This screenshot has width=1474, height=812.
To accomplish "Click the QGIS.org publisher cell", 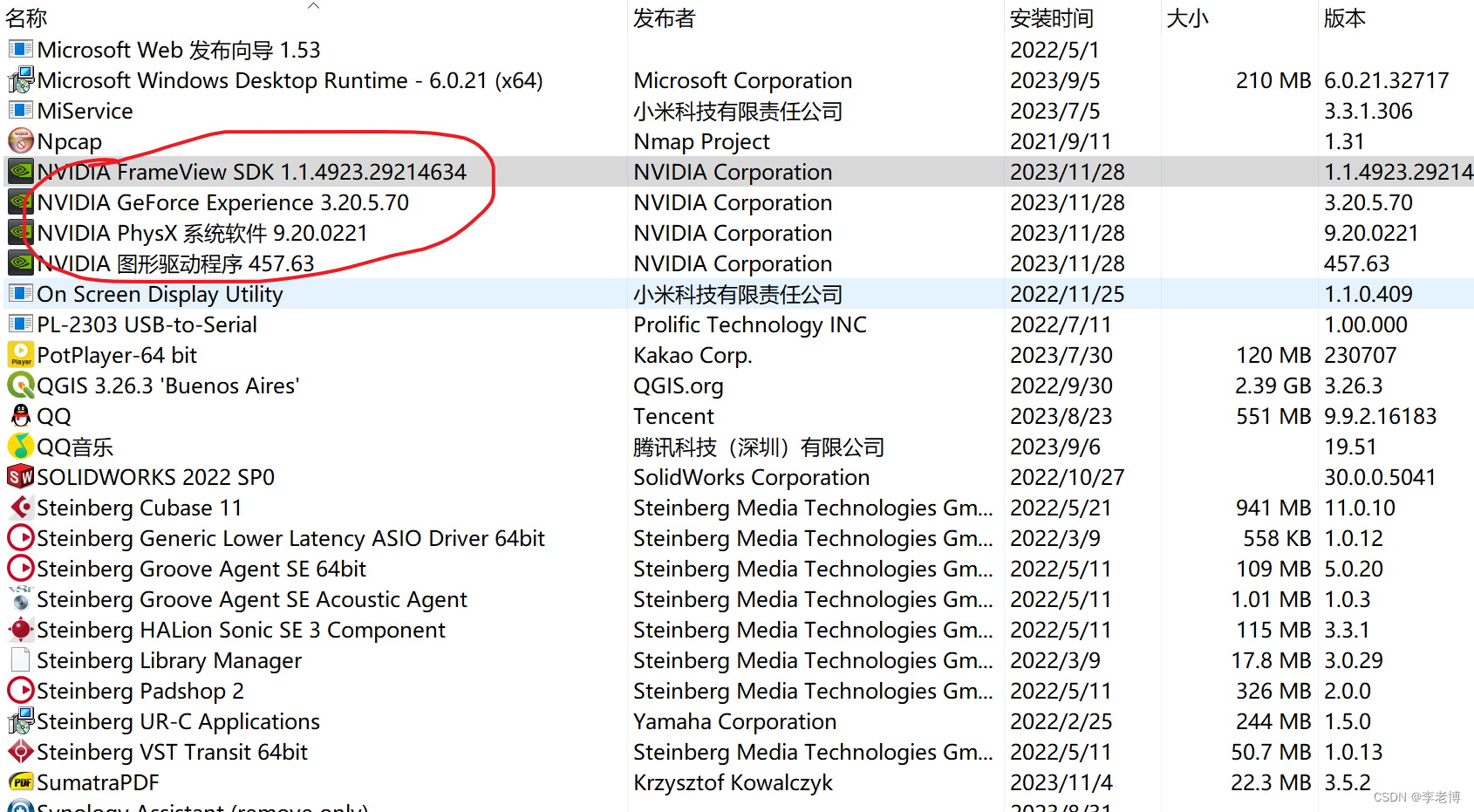I will [679, 386].
